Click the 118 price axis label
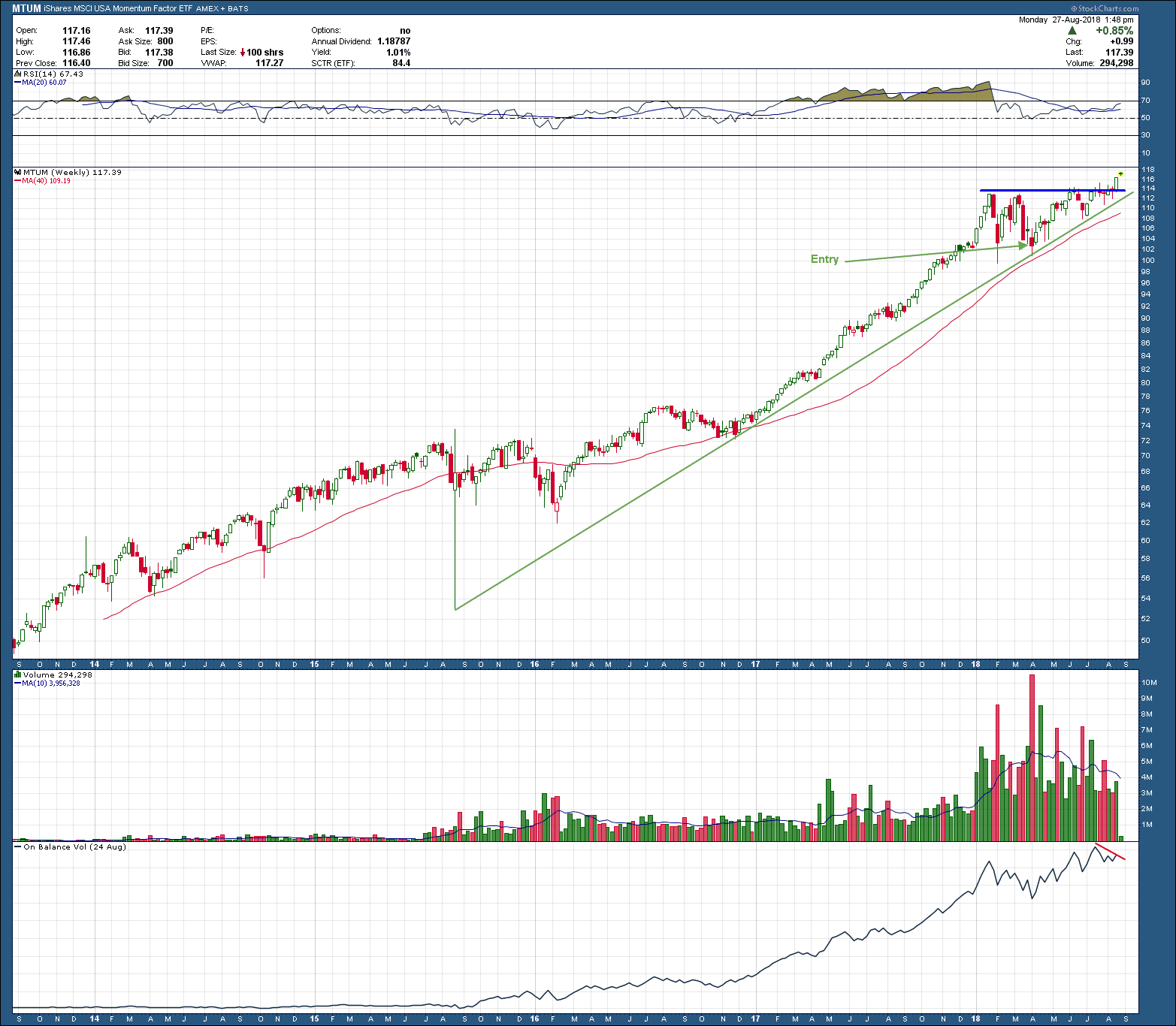 coord(1147,170)
